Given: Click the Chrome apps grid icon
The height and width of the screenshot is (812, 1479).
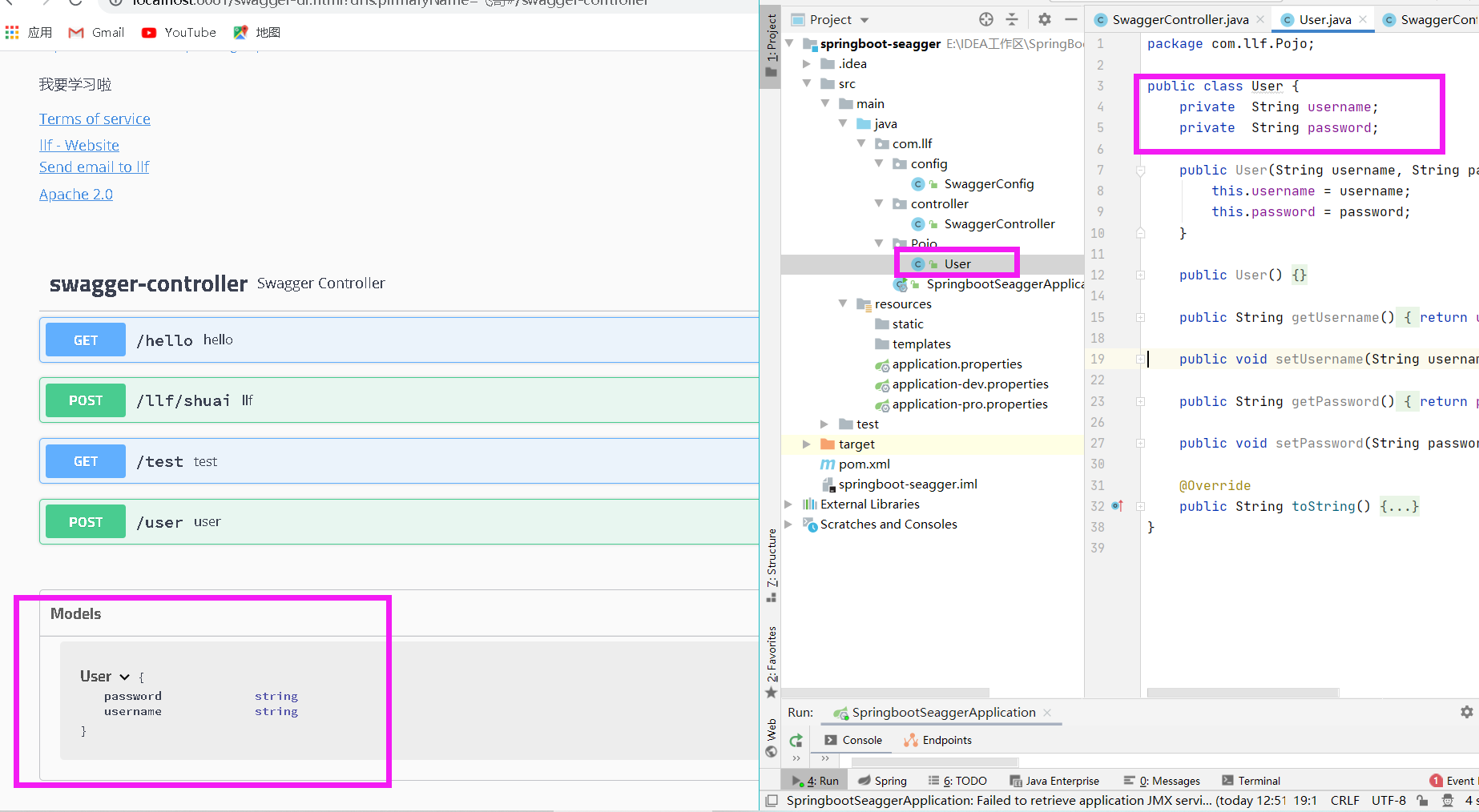Looking at the screenshot, I should [x=12, y=32].
